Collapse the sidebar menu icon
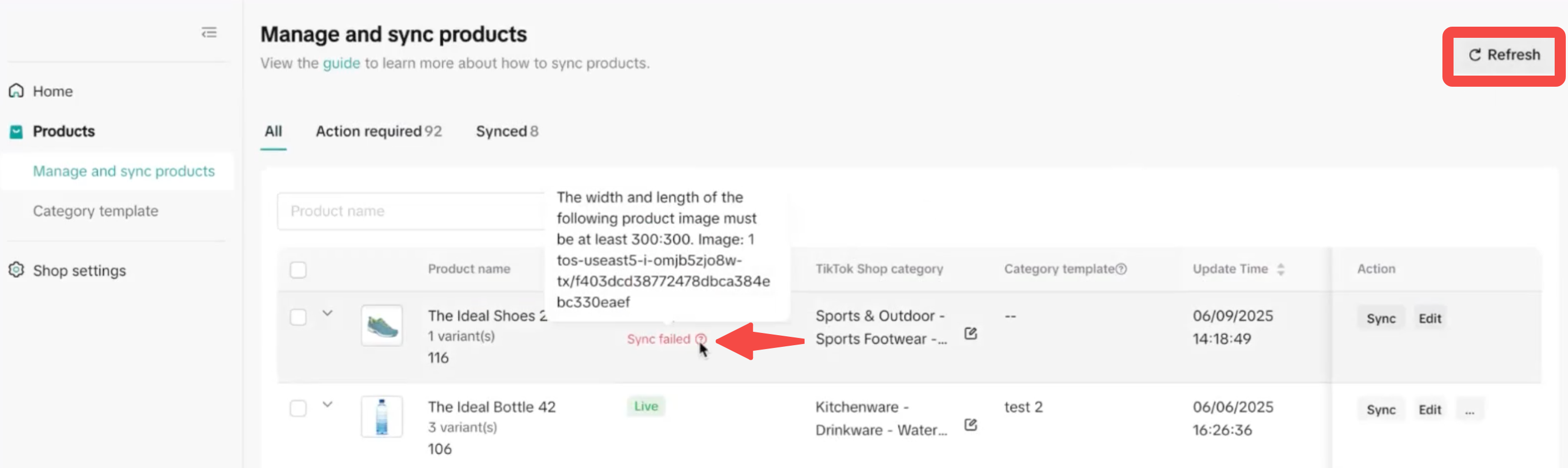The image size is (1568, 468). click(209, 33)
